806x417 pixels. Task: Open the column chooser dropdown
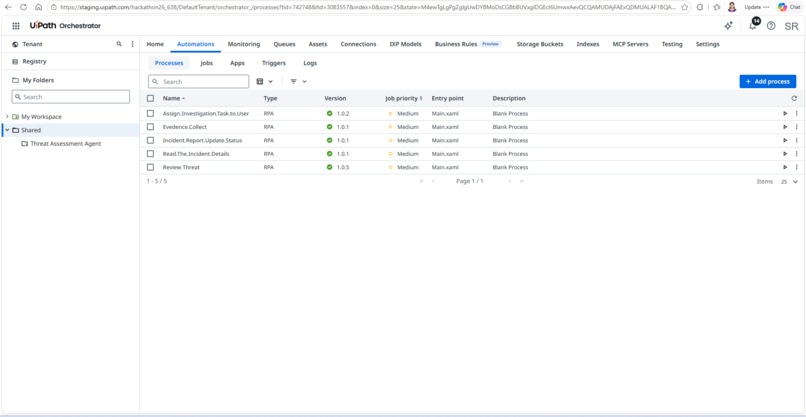265,81
